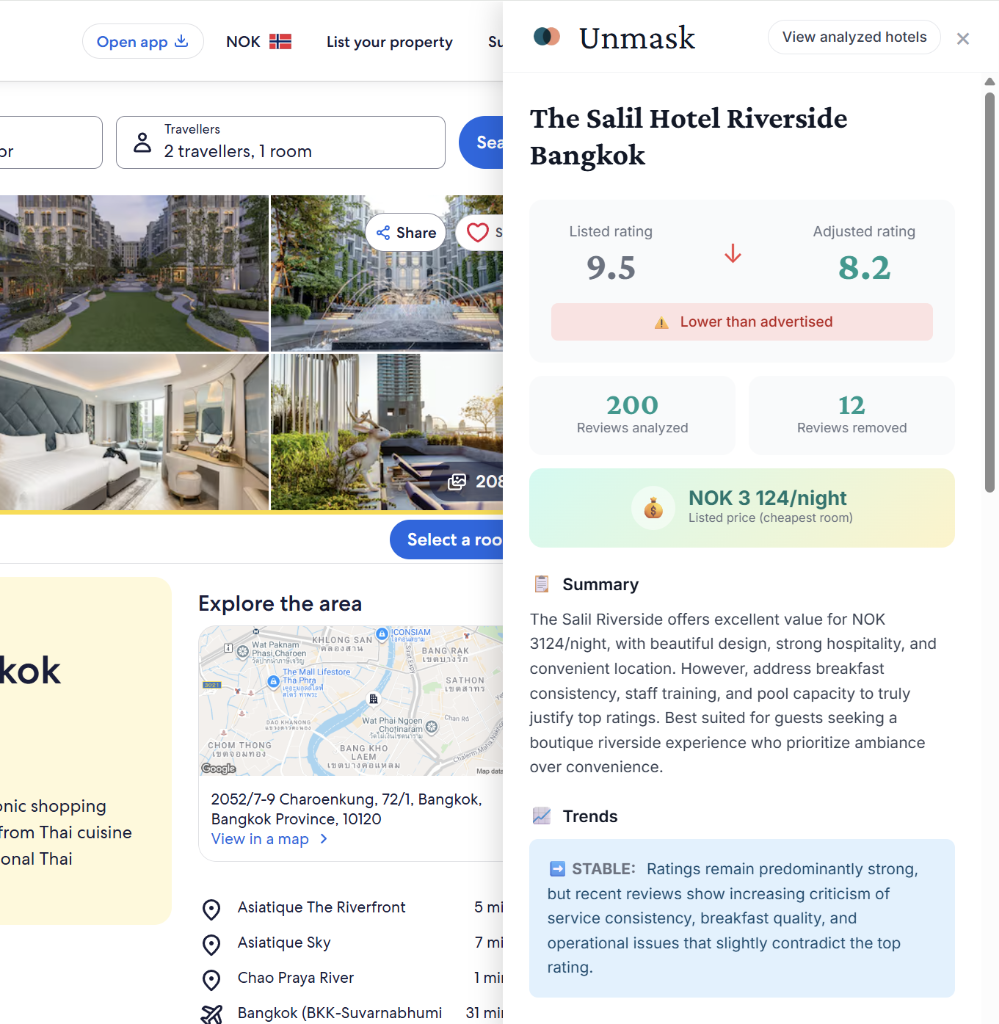
Task: Click the Asiatique The Riverfront pin icon
Action: [212, 908]
